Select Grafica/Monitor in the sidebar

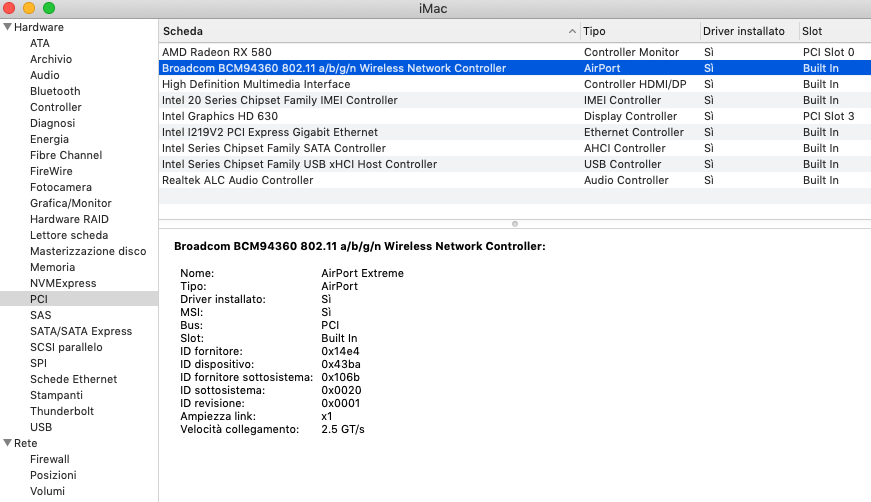click(x=71, y=203)
